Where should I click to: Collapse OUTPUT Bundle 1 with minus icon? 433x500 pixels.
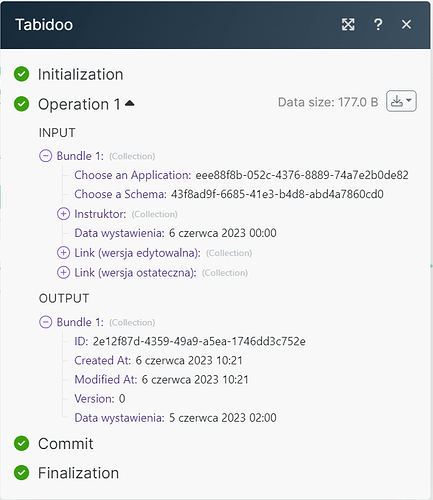tap(46, 322)
